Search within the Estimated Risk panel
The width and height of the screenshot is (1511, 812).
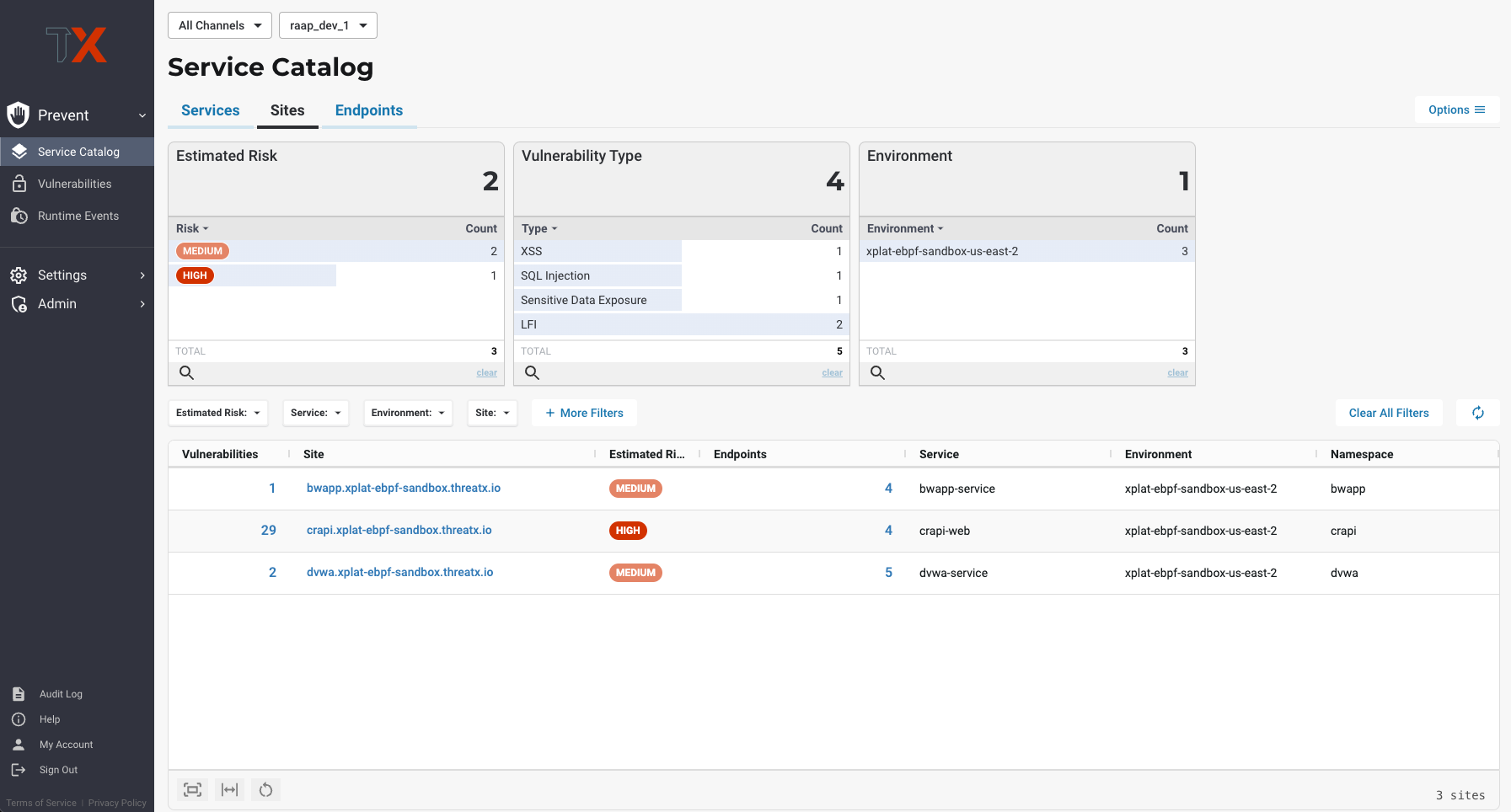pyautogui.click(x=187, y=372)
